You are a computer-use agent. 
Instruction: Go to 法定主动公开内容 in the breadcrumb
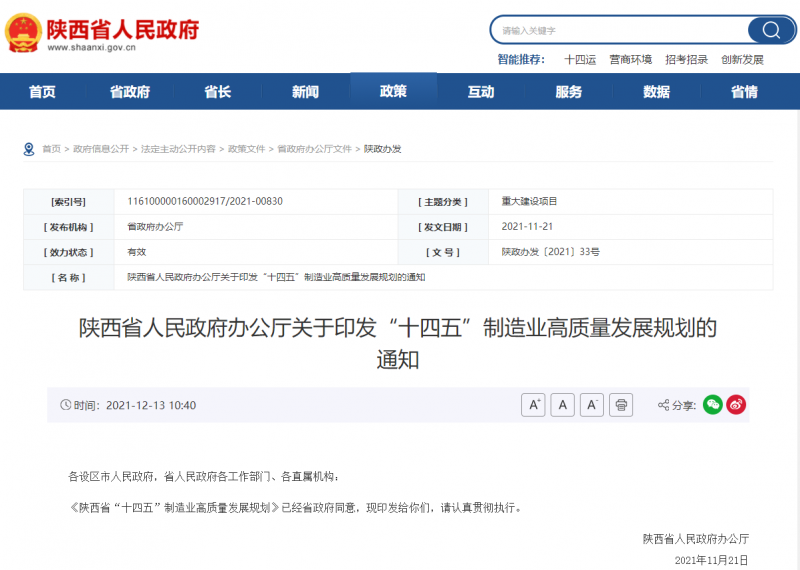(x=178, y=149)
